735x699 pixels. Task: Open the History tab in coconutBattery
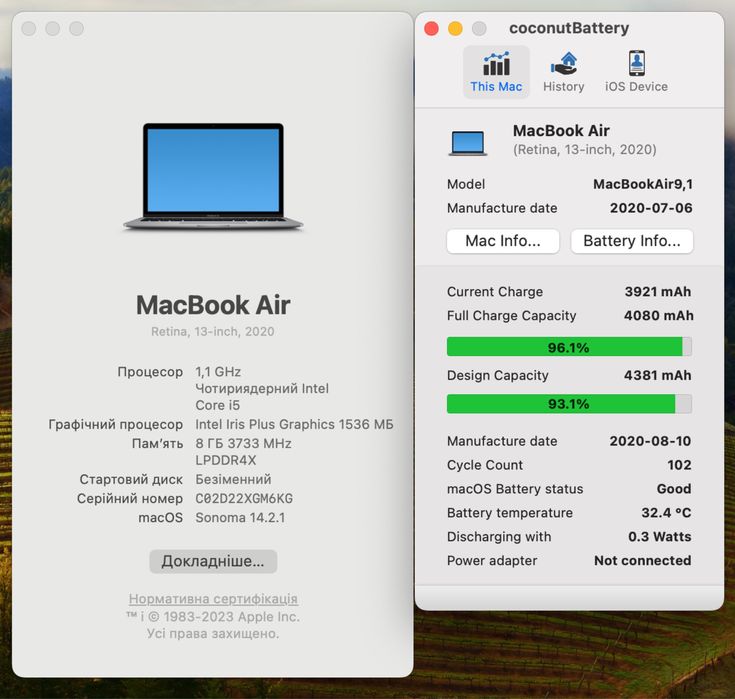coord(563,72)
